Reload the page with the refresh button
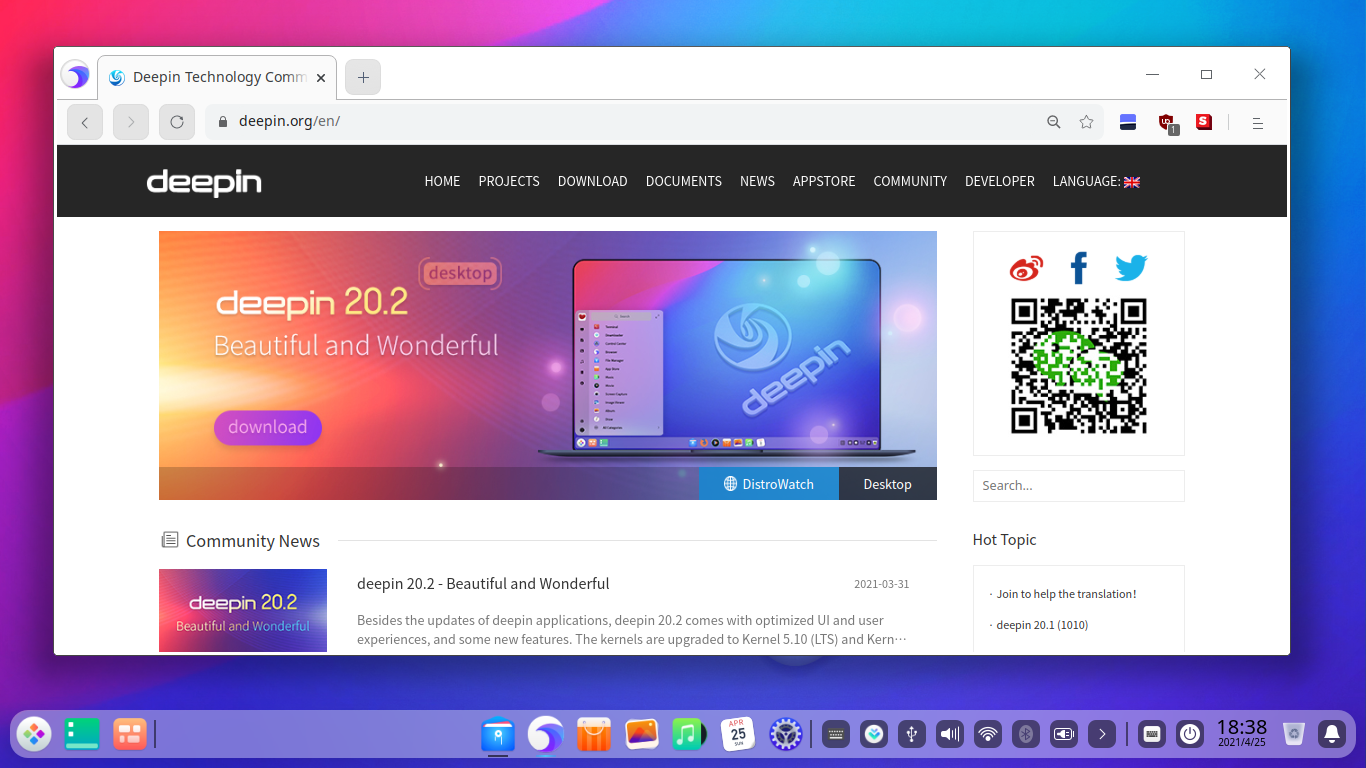Image resolution: width=1366 pixels, height=768 pixels. 177,122
